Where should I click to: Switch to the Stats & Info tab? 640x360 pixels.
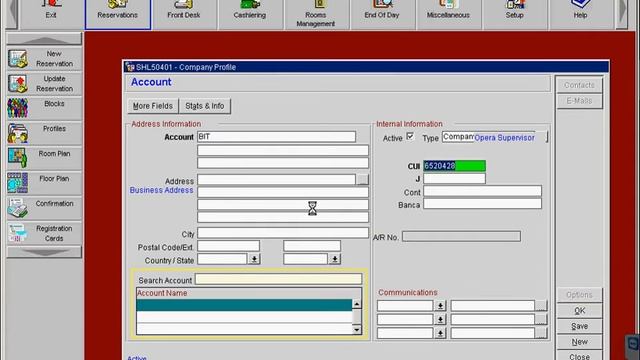point(205,106)
